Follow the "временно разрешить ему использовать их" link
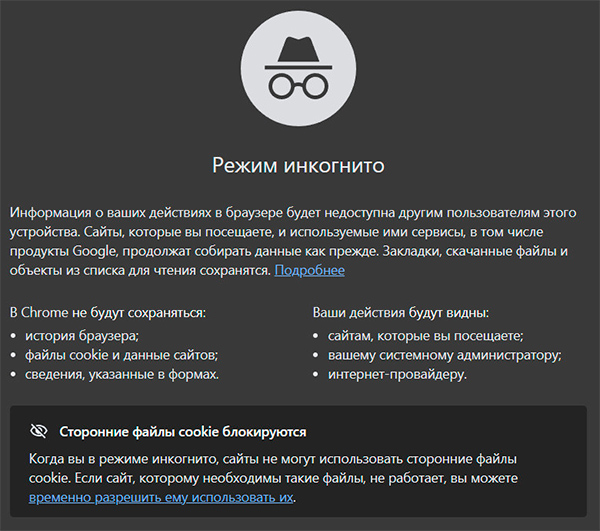The width and height of the screenshot is (600, 531). [x=161, y=496]
